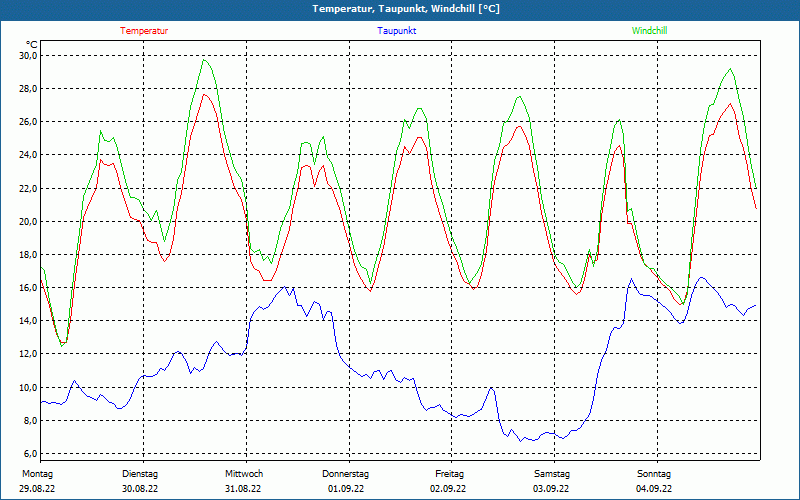Click the Mittwoch day label
The height and width of the screenshot is (500, 800).
pos(244,474)
